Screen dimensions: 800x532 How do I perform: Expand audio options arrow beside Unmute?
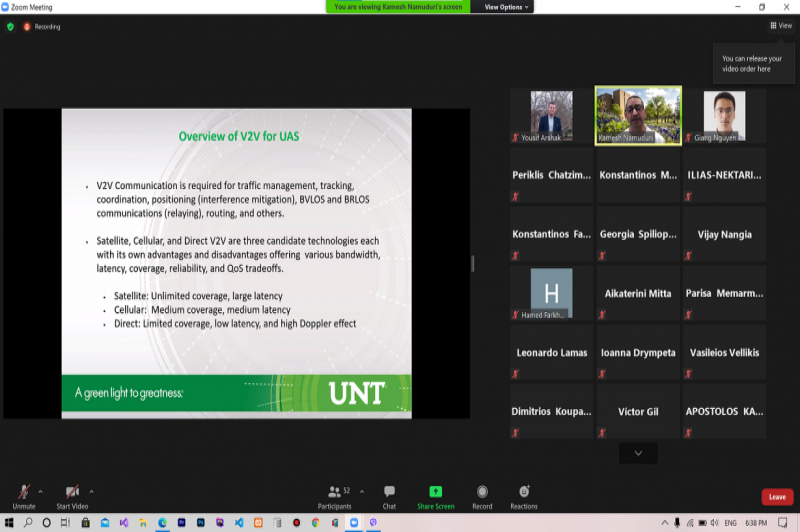pyautogui.click(x=41, y=491)
